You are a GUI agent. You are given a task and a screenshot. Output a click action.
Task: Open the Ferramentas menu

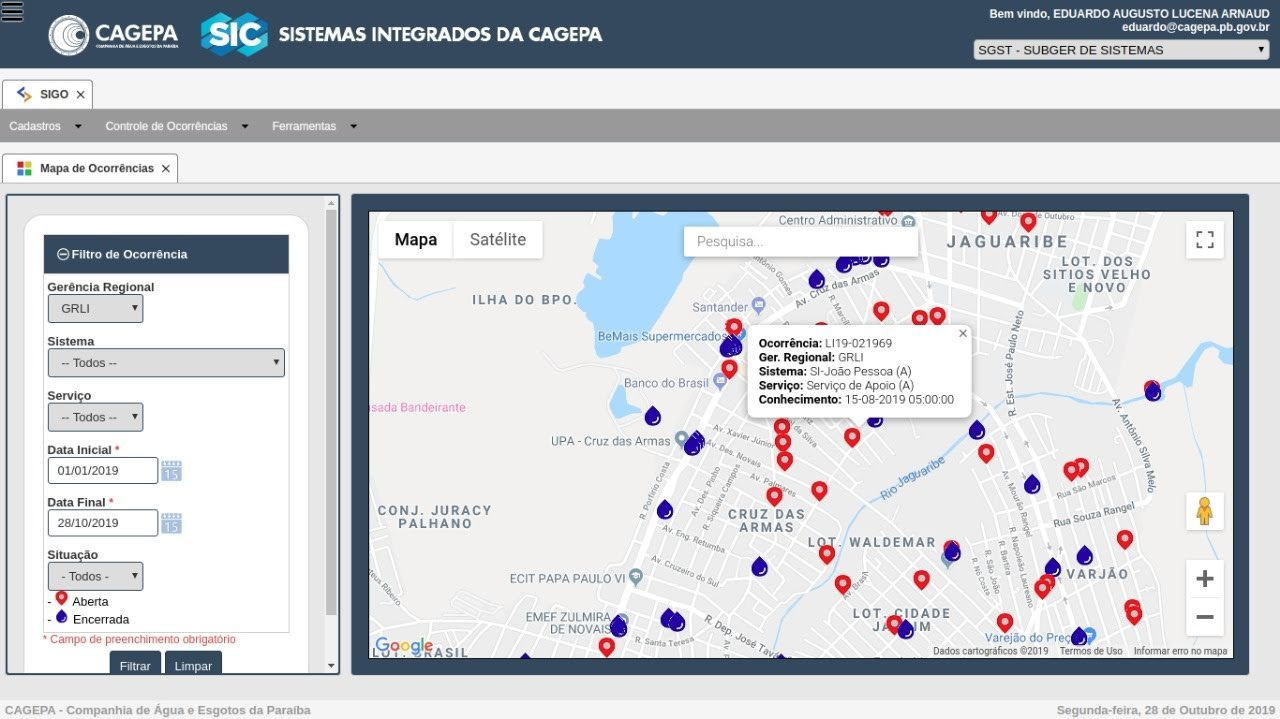point(314,126)
